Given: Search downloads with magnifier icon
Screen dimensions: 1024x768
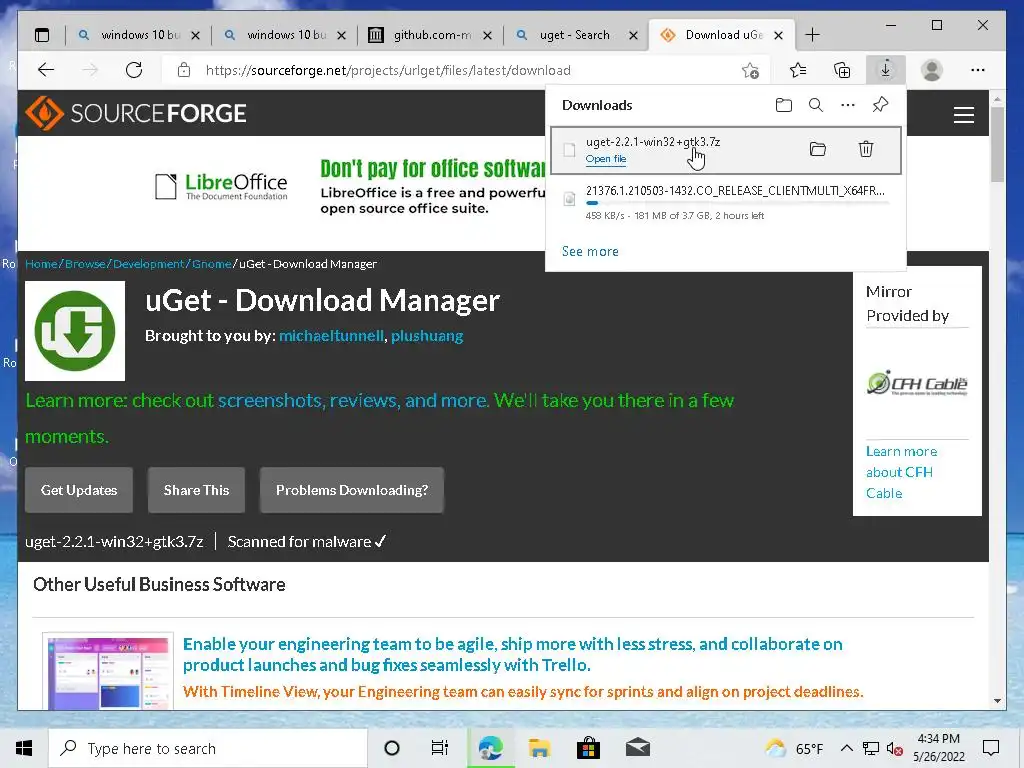Looking at the screenshot, I should [816, 105].
